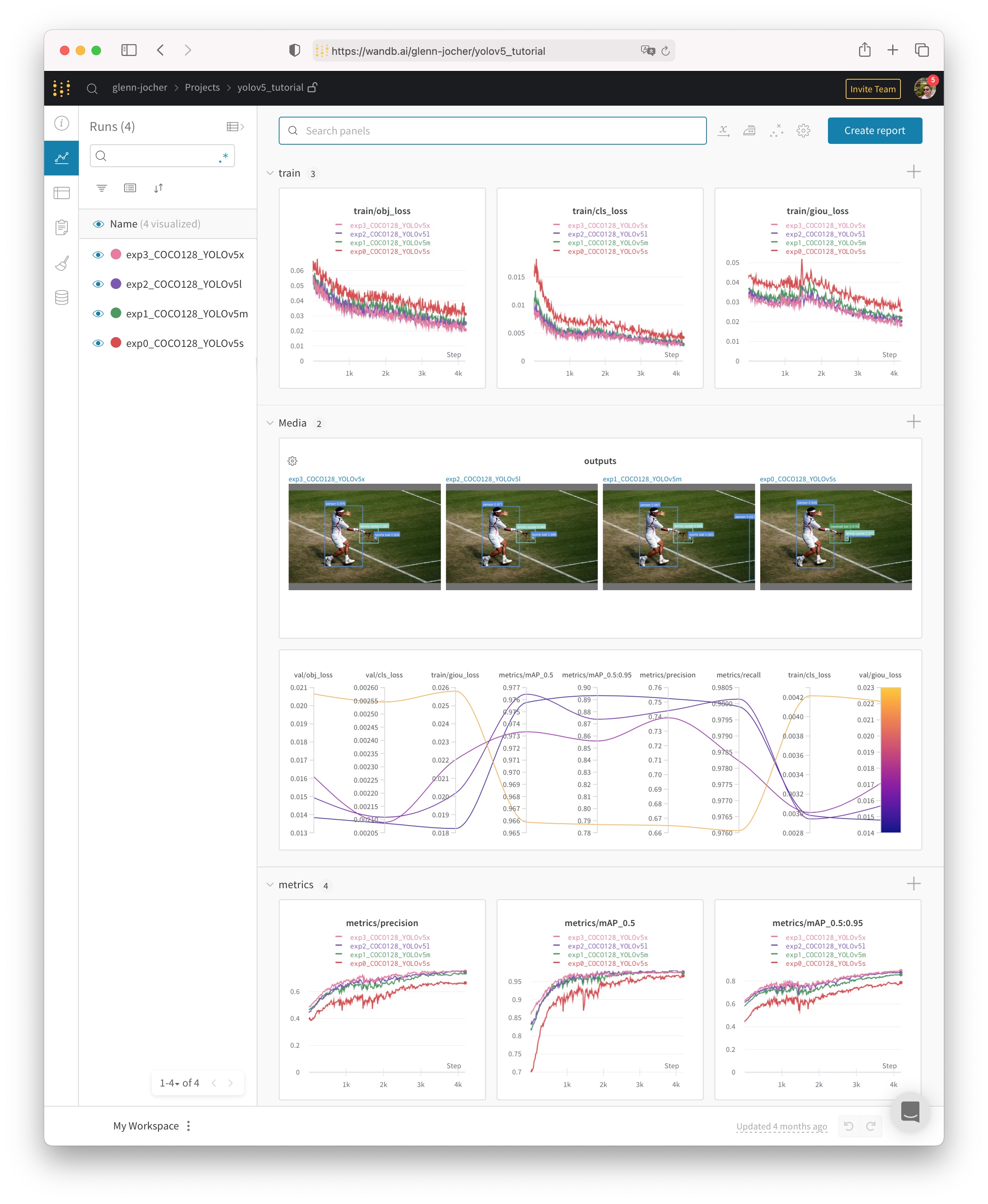
Task: Open the reports clipboard sidebar icon
Action: pos(62,227)
